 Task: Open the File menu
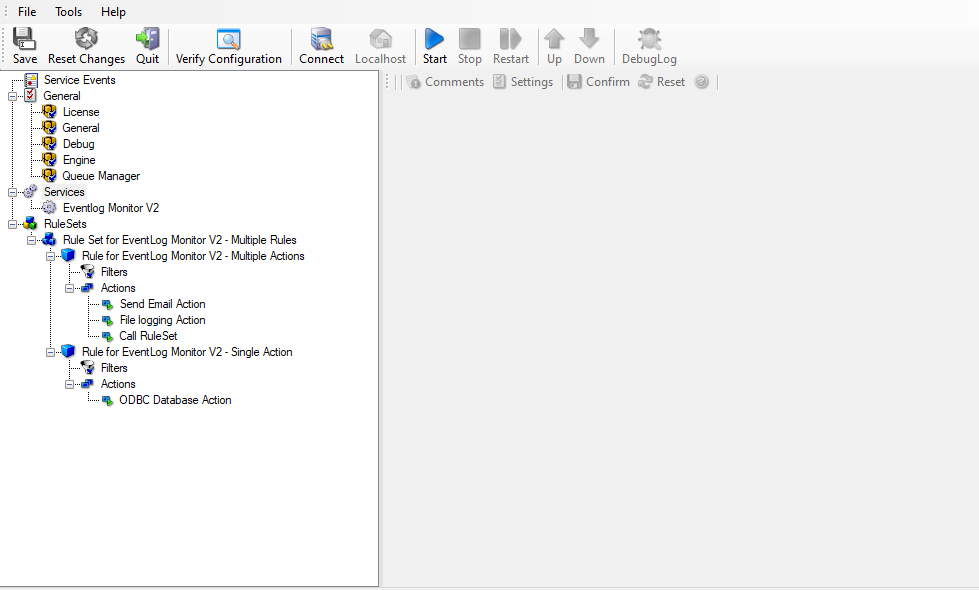click(27, 12)
